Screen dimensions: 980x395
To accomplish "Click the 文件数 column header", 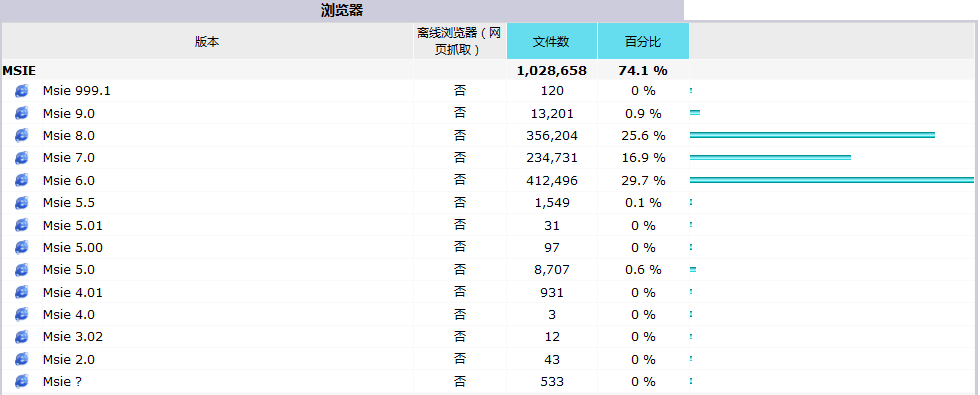I will pos(551,41).
